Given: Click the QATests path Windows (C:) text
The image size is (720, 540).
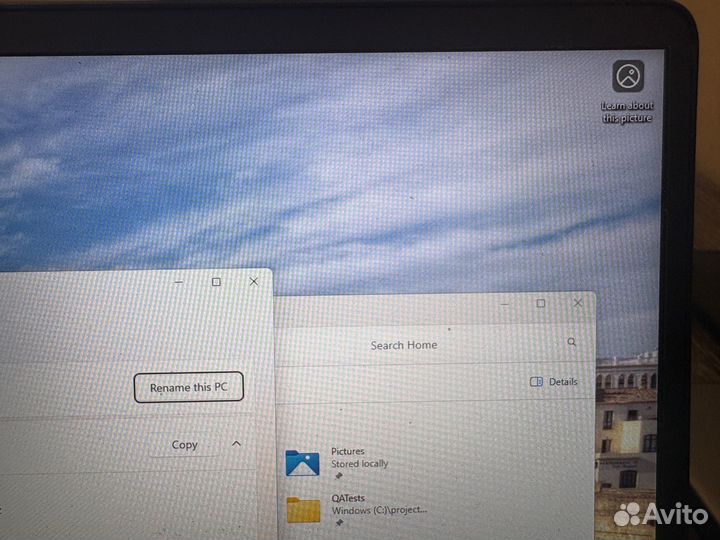Looking at the screenshot, I should 379,510.
